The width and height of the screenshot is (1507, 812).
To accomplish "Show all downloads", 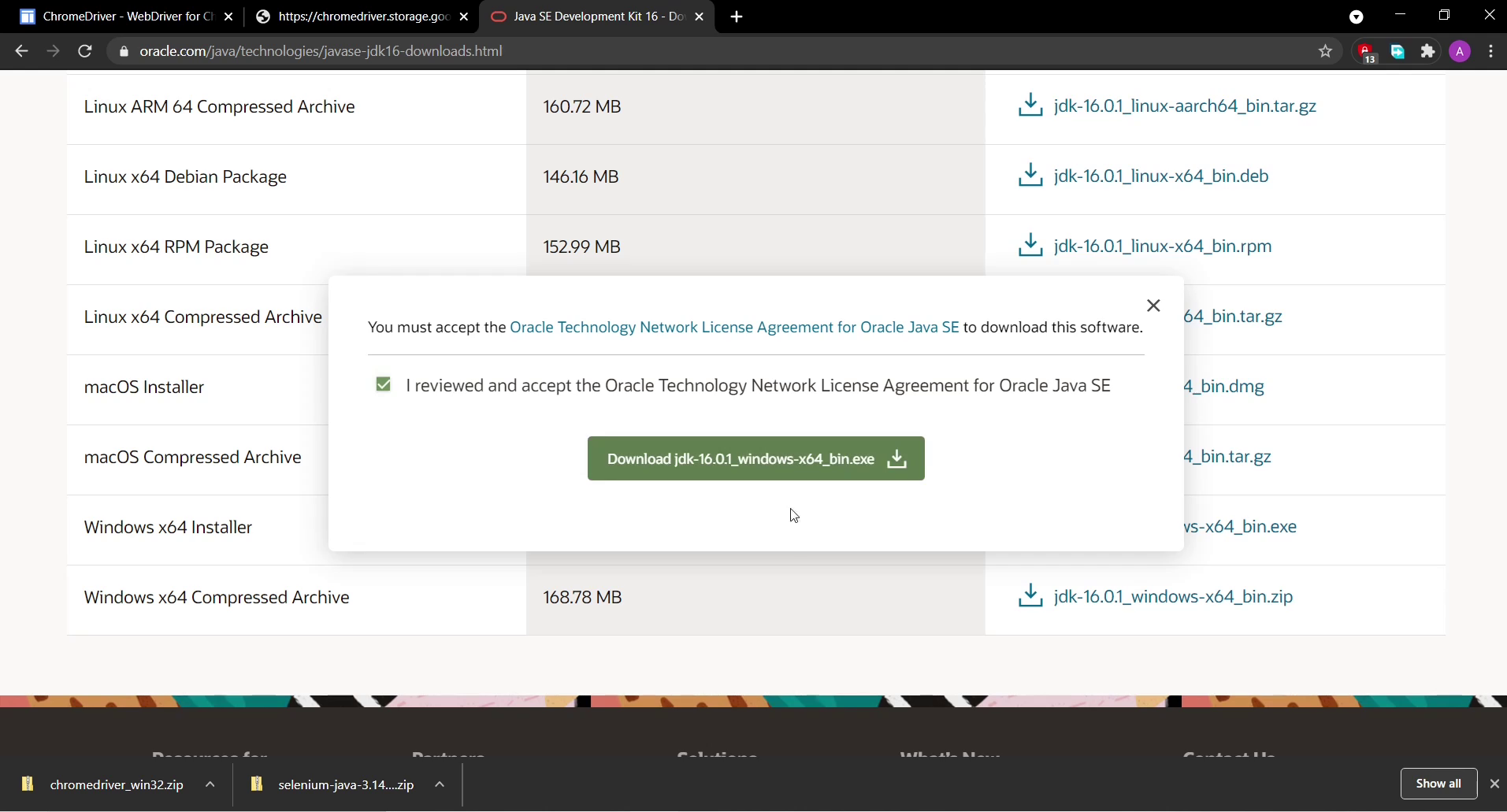I will tap(1438, 784).
